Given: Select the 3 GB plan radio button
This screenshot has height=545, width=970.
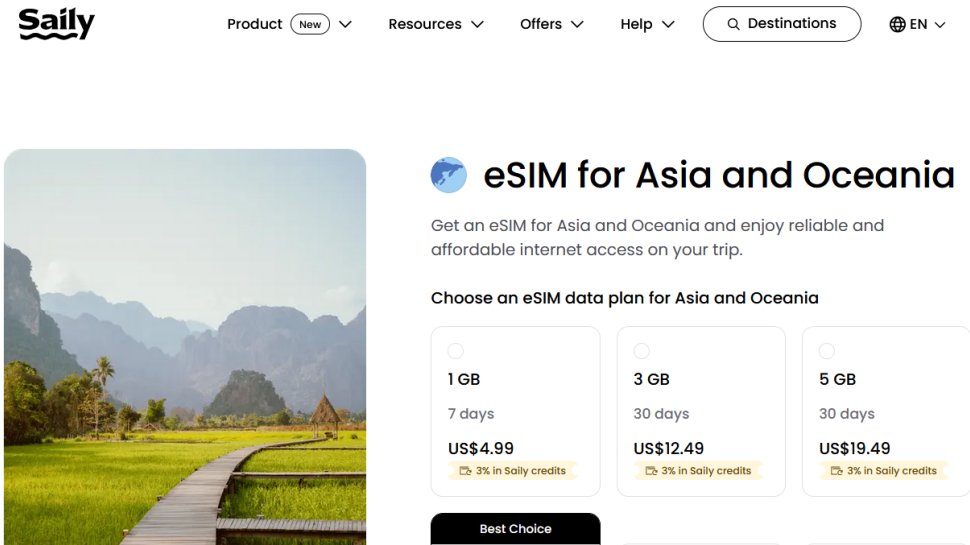Looking at the screenshot, I should click(x=642, y=351).
